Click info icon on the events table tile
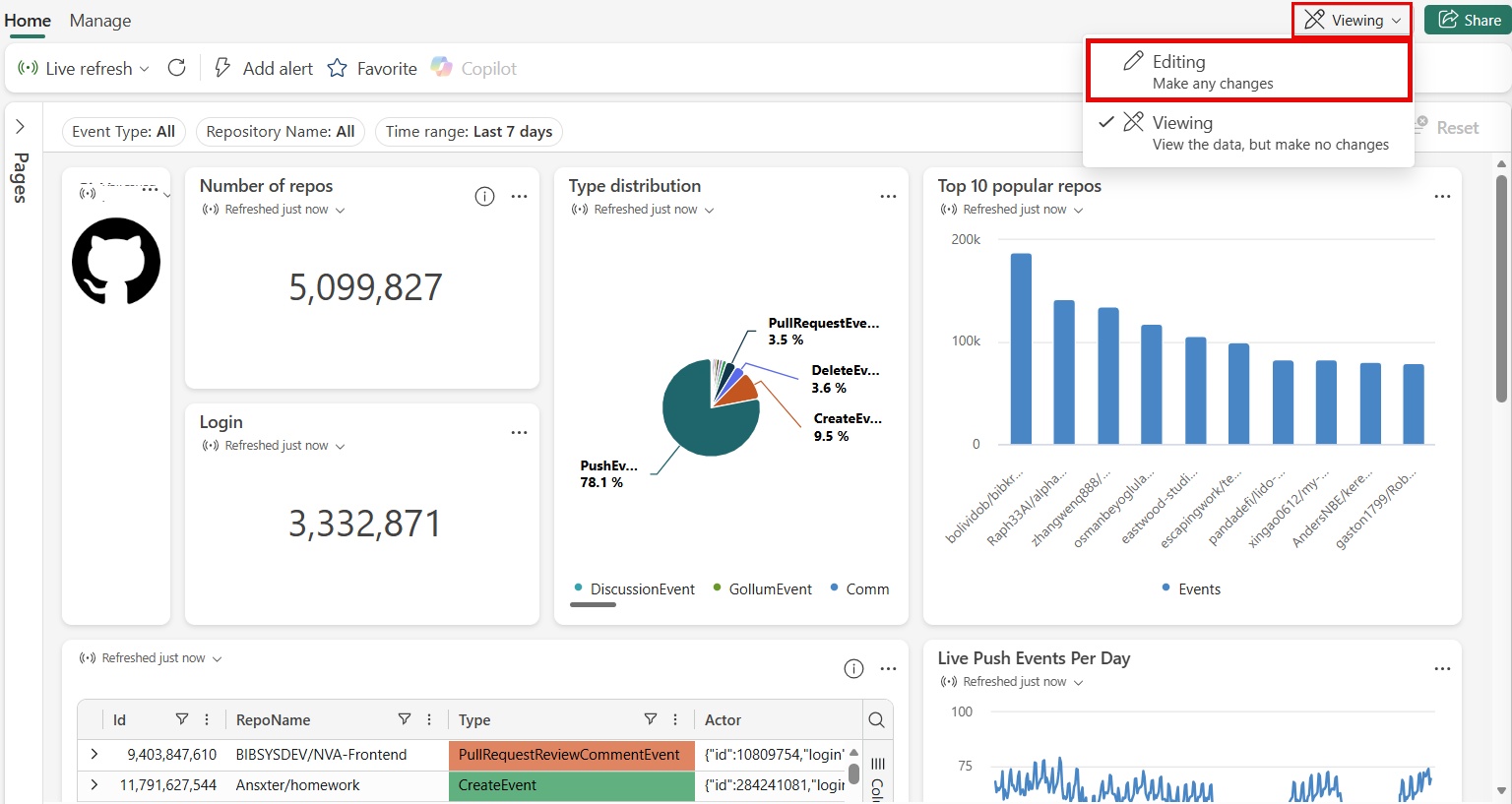This screenshot has width=1512, height=804. [853, 669]
